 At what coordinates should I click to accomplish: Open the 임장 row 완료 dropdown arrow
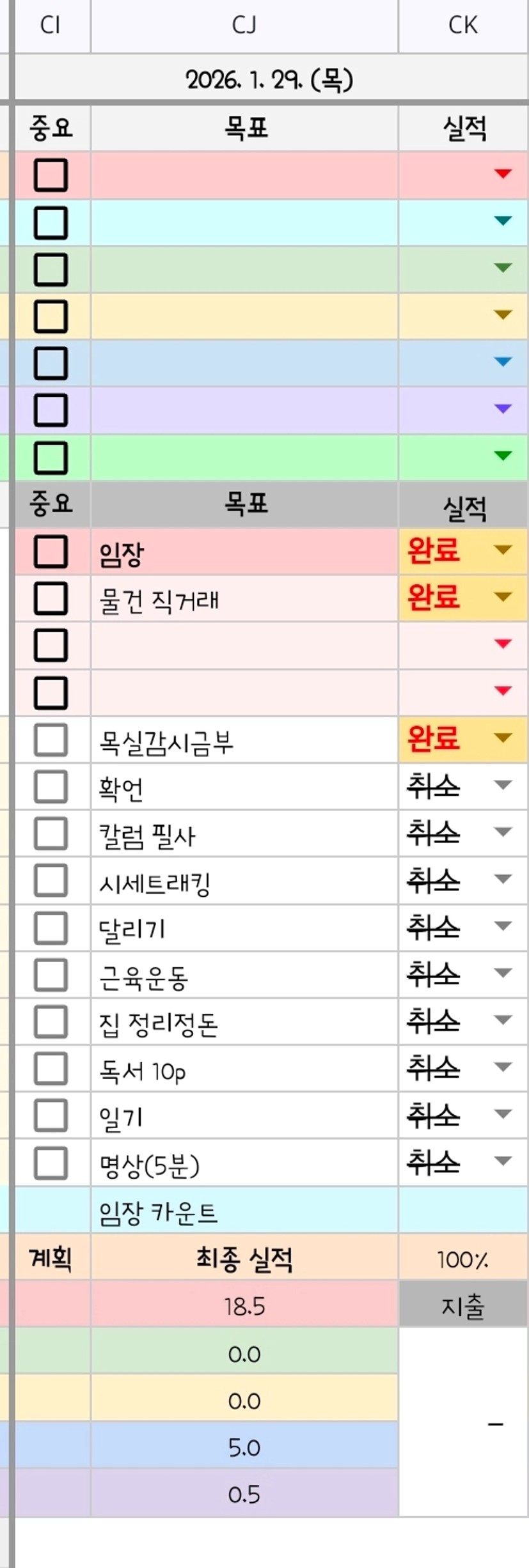(x=503, y=550)
